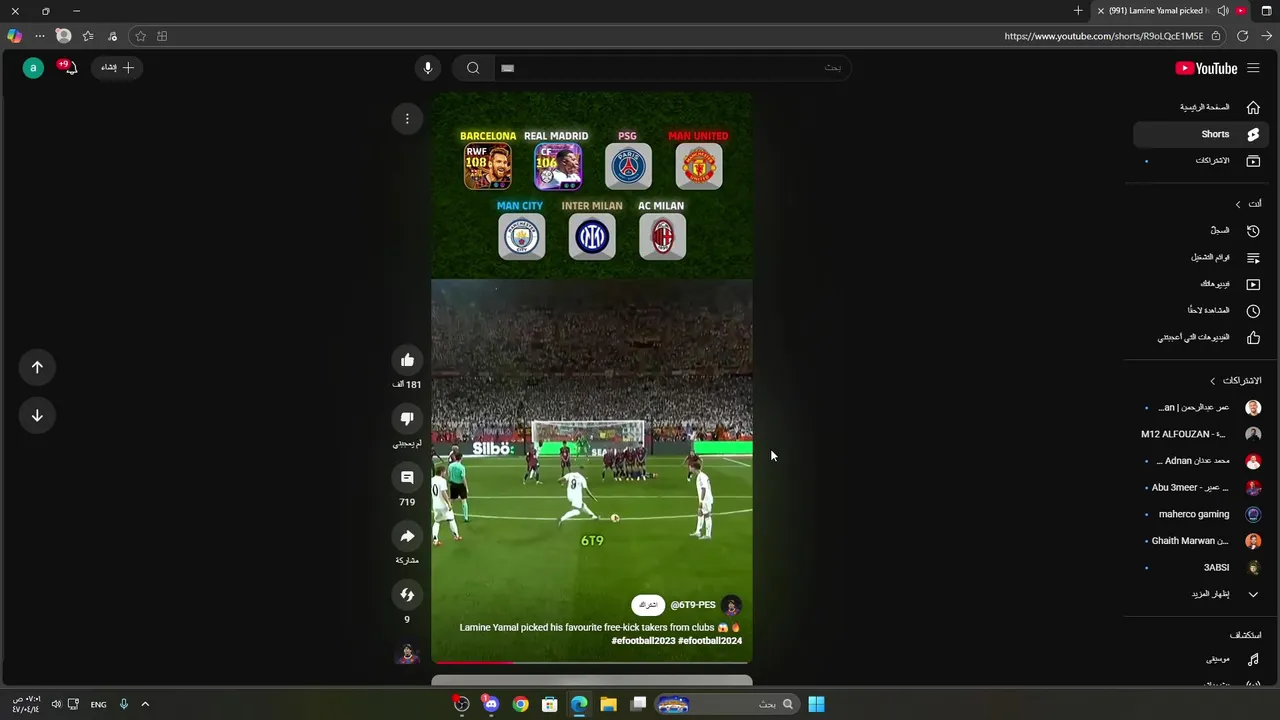Click into the YouTube search field
1280x720 pixels.
(x=672, y=68)
